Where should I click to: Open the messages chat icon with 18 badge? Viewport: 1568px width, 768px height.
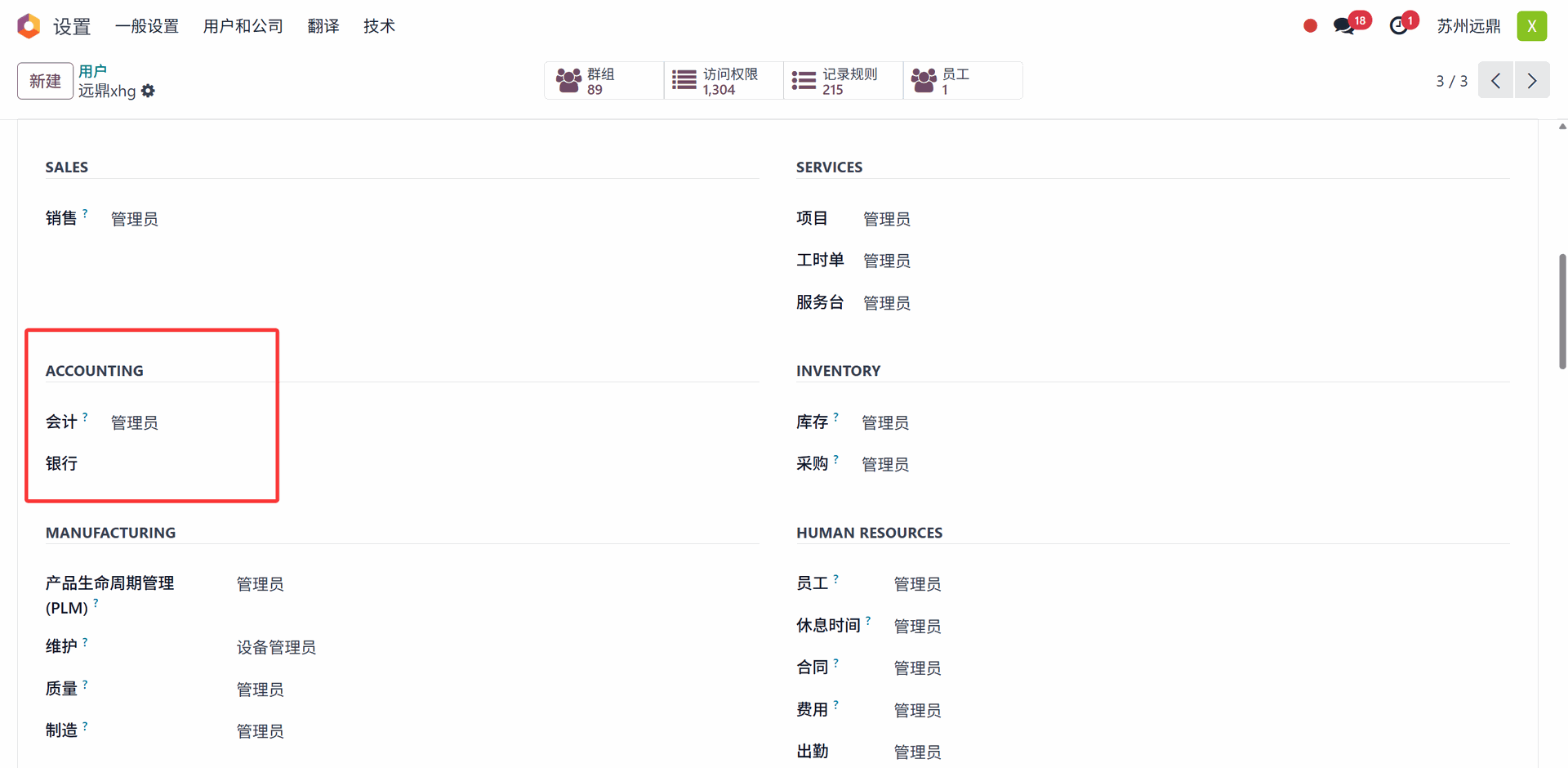[1343, 26]
